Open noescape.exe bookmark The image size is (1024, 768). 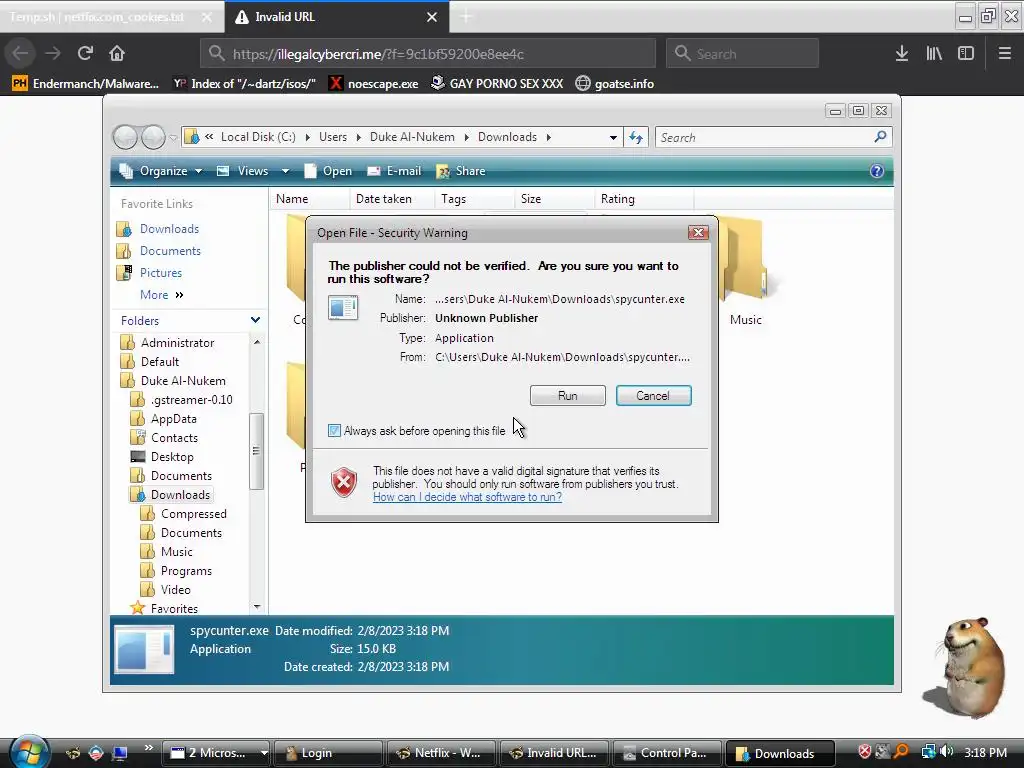click(x=374, y=84)
